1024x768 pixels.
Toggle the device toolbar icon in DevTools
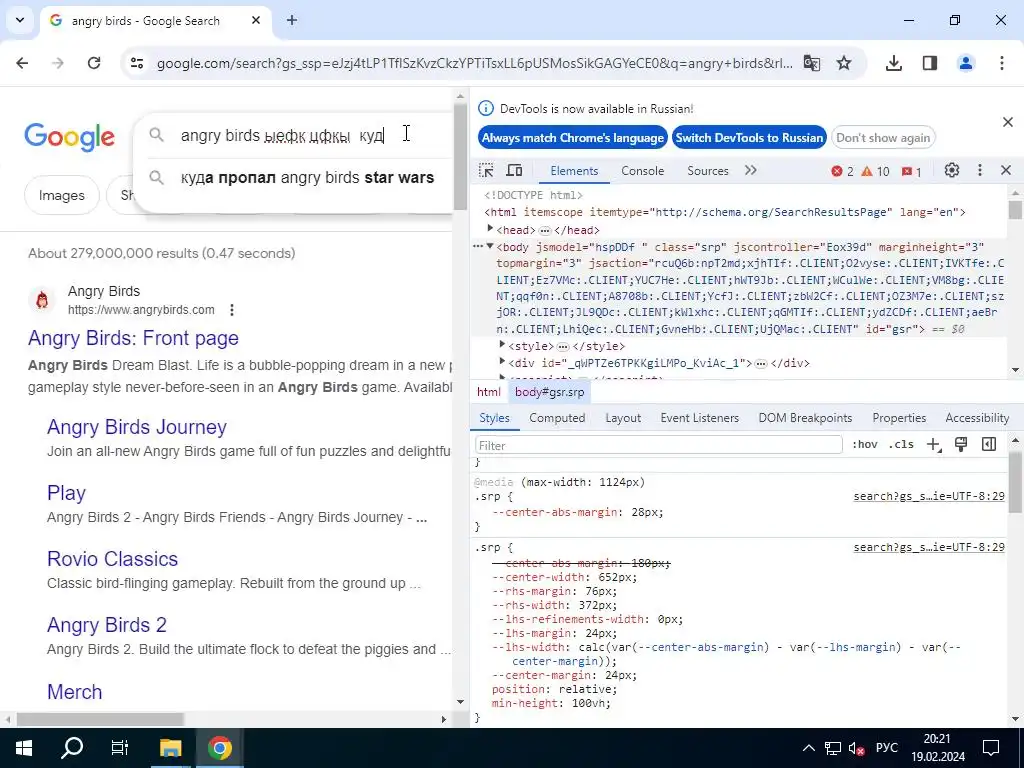tap(515, 171)
